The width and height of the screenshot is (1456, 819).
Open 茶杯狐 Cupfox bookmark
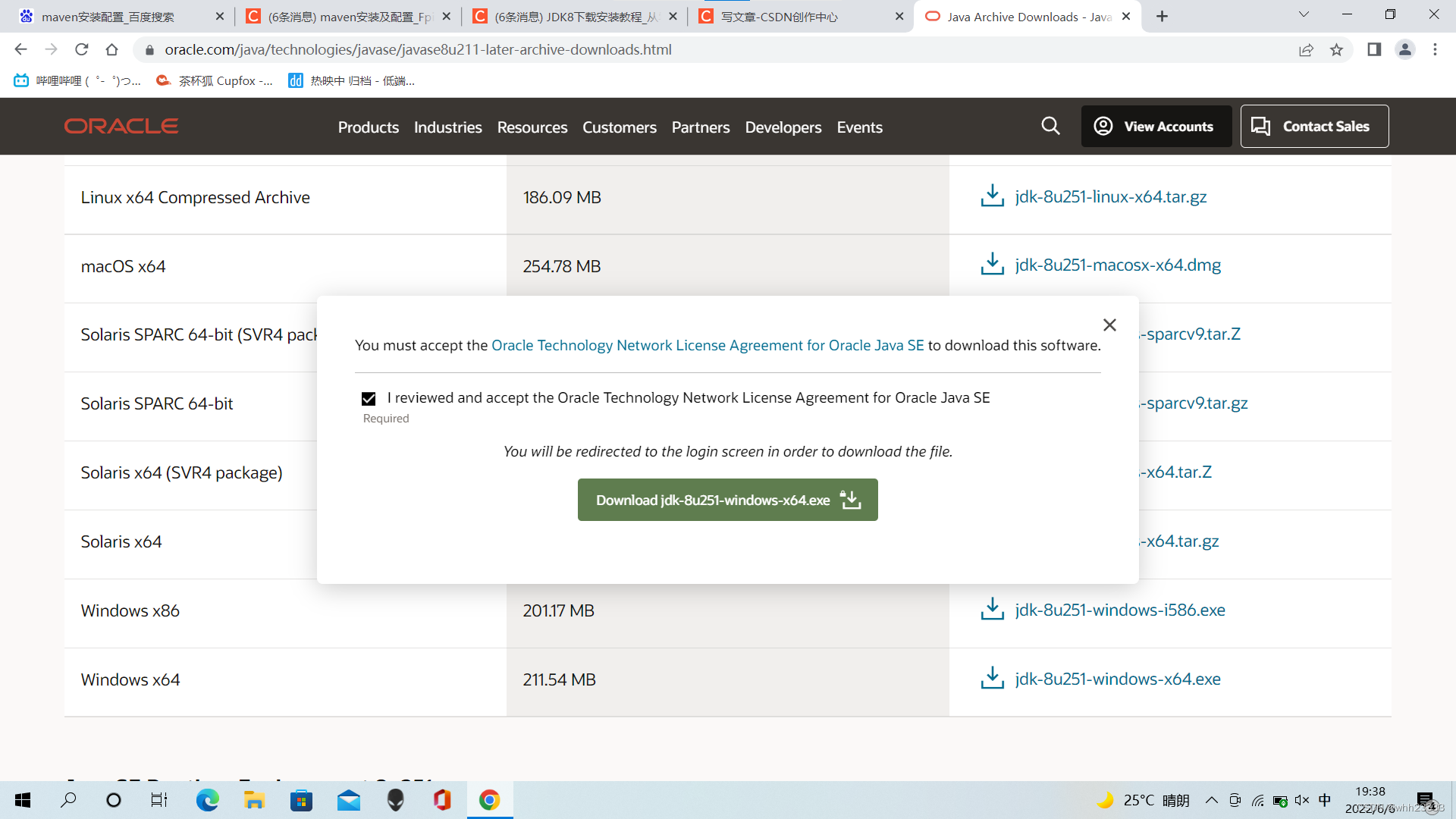[215, 80]
